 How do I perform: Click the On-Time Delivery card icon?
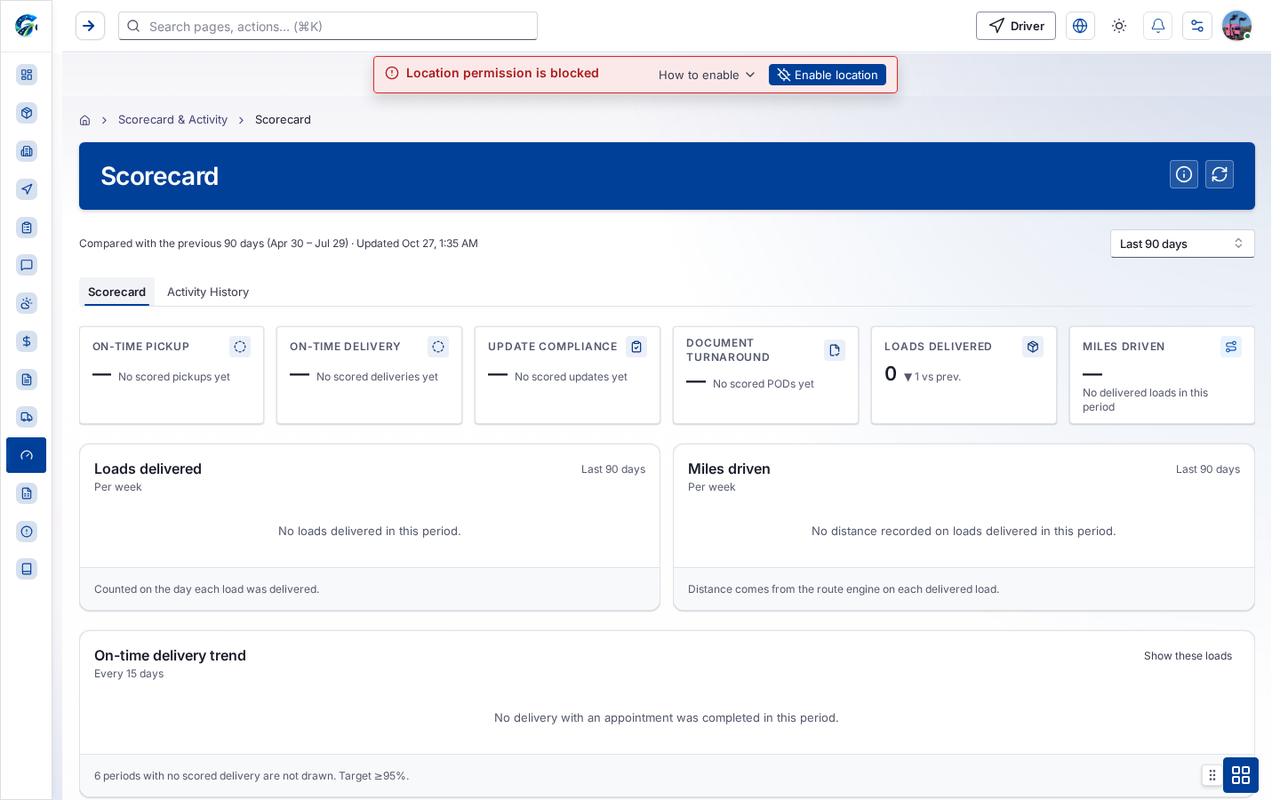[438, 347]
